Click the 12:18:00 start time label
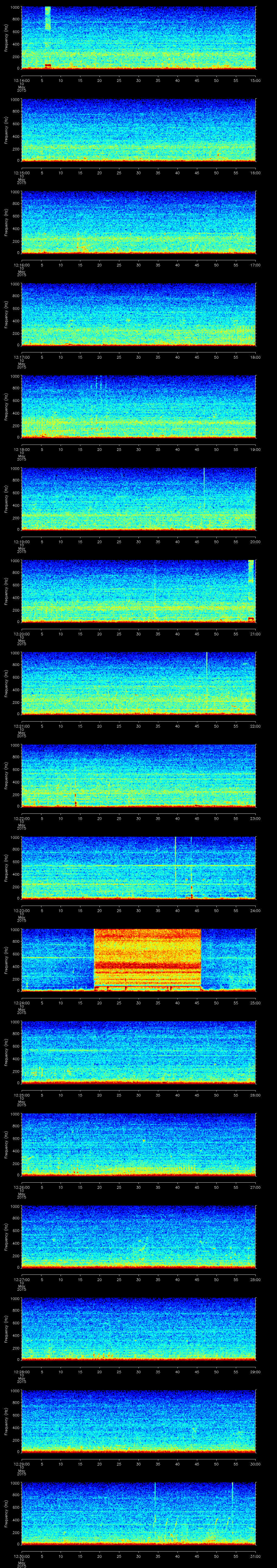This screenshot has width=277, height=1568. coord(21,449)
